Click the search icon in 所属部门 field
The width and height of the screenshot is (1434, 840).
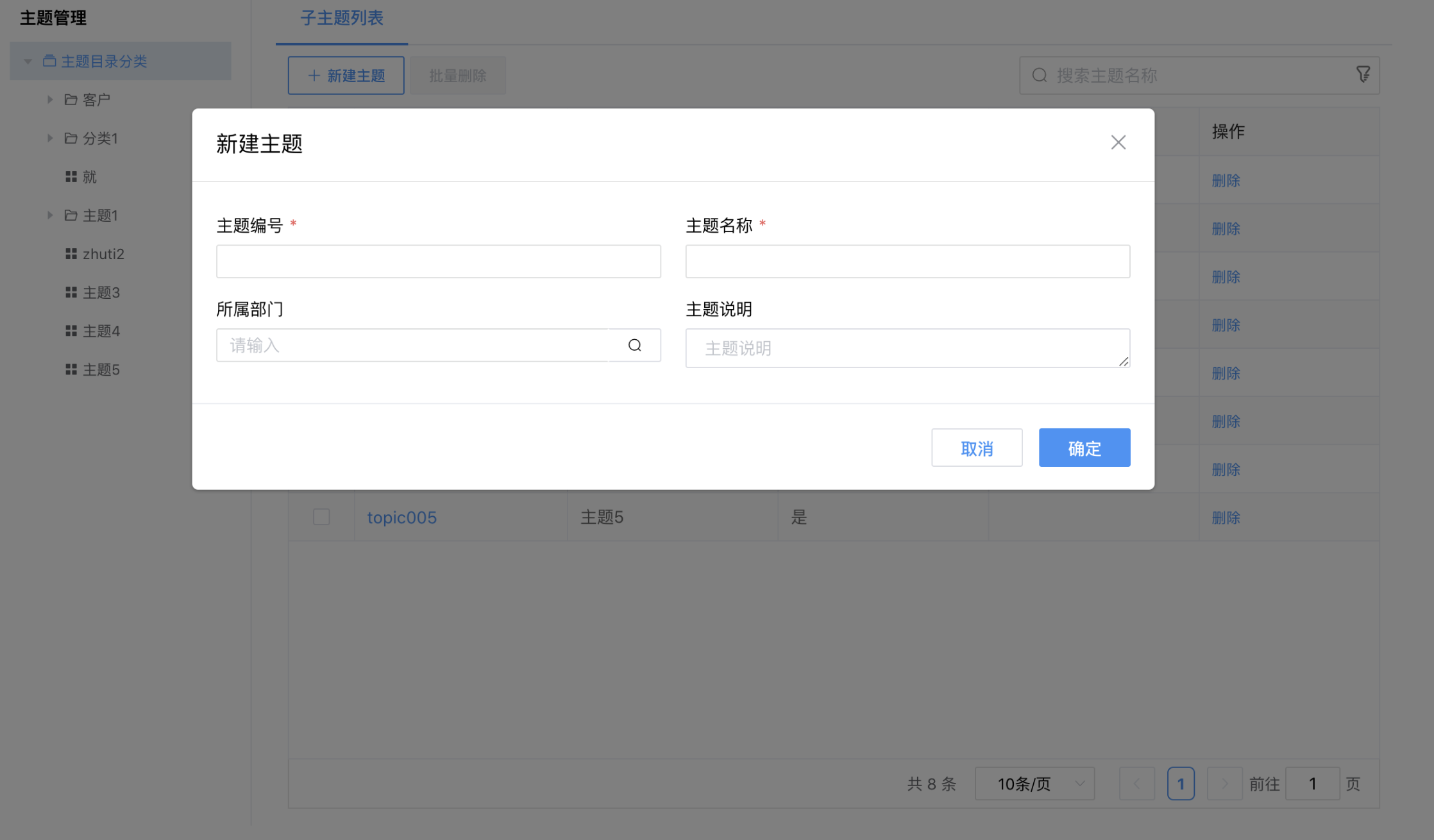[x=634, y=346]
